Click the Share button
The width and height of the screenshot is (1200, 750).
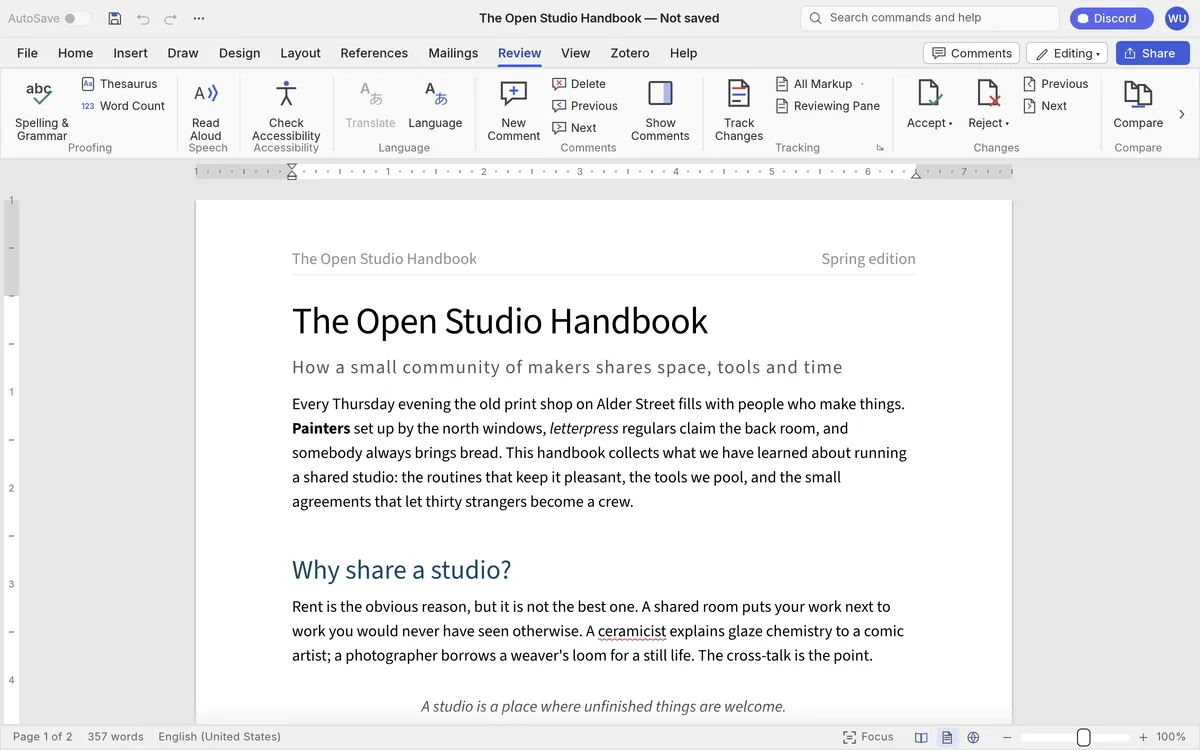point(1152,53)
